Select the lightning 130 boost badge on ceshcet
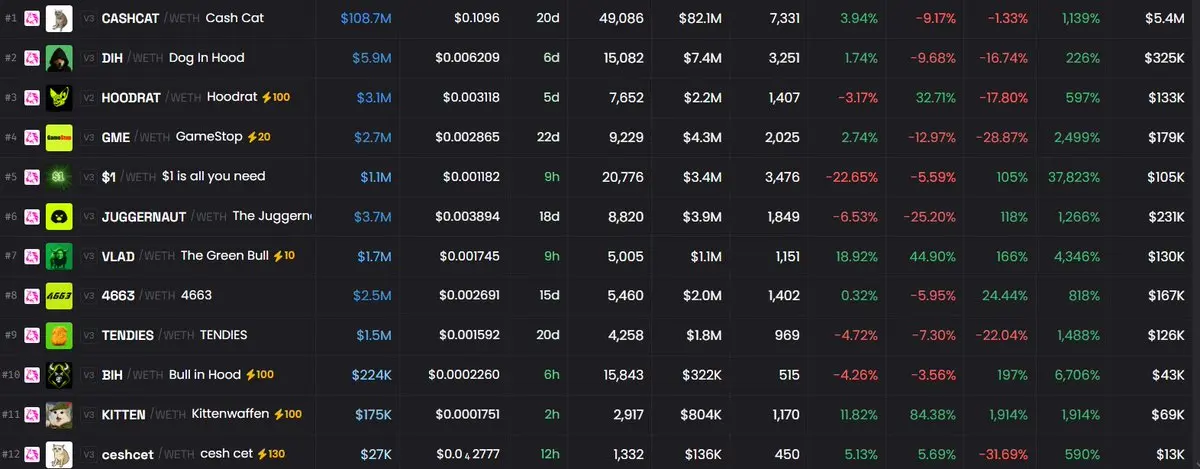 coord(270,454)
